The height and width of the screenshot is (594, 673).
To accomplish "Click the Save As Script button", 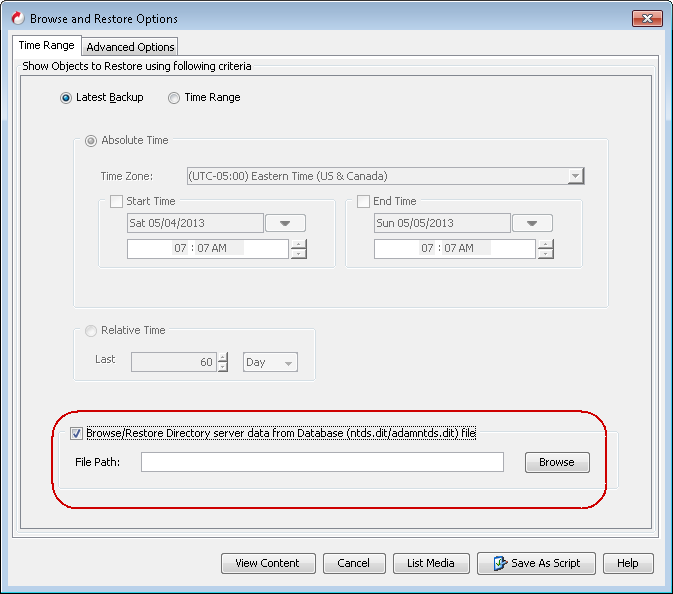I will pyautogui.click(x=536, y=563).
